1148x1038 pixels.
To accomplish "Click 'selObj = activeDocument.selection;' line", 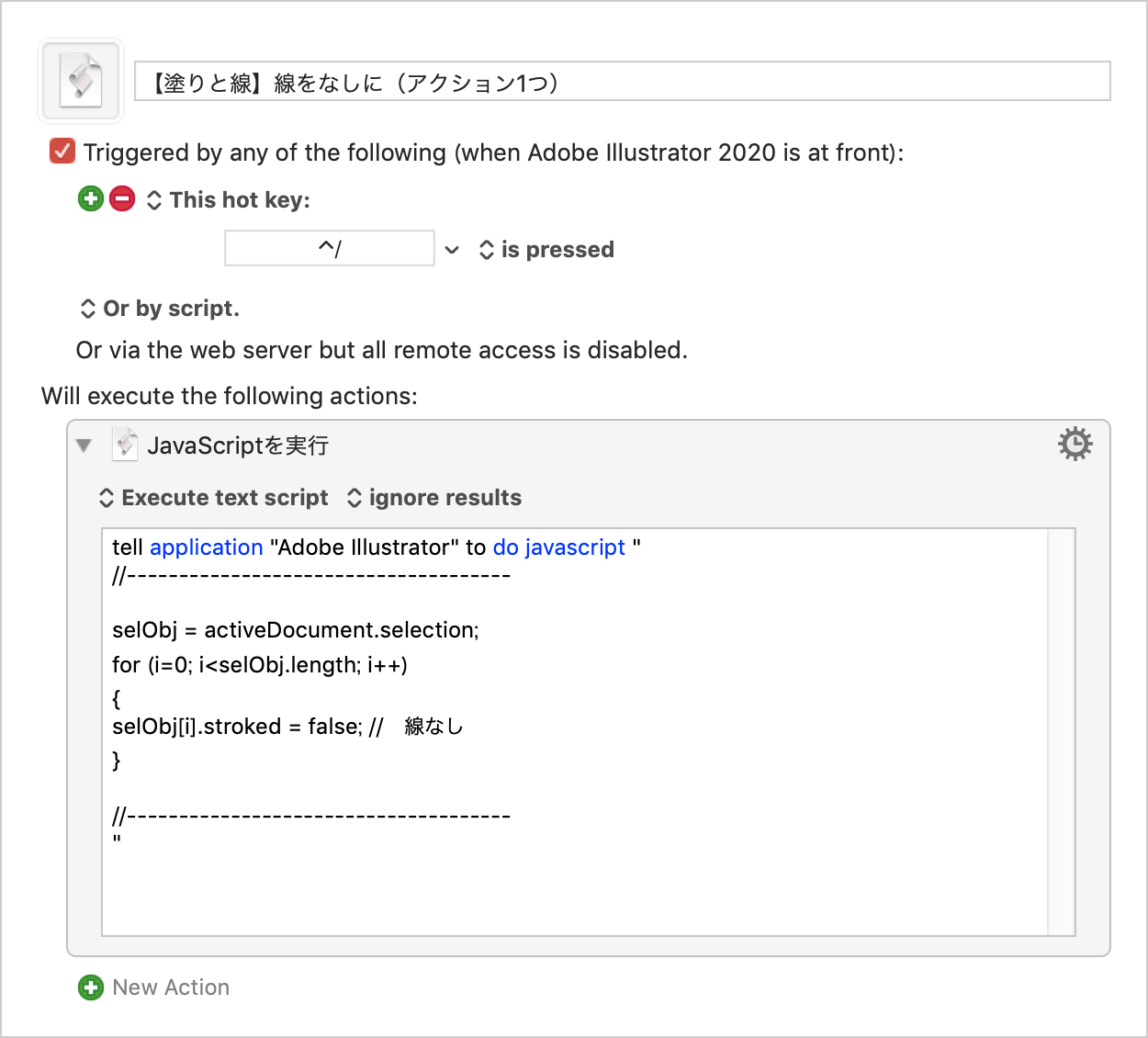I will tap(296, 630).
